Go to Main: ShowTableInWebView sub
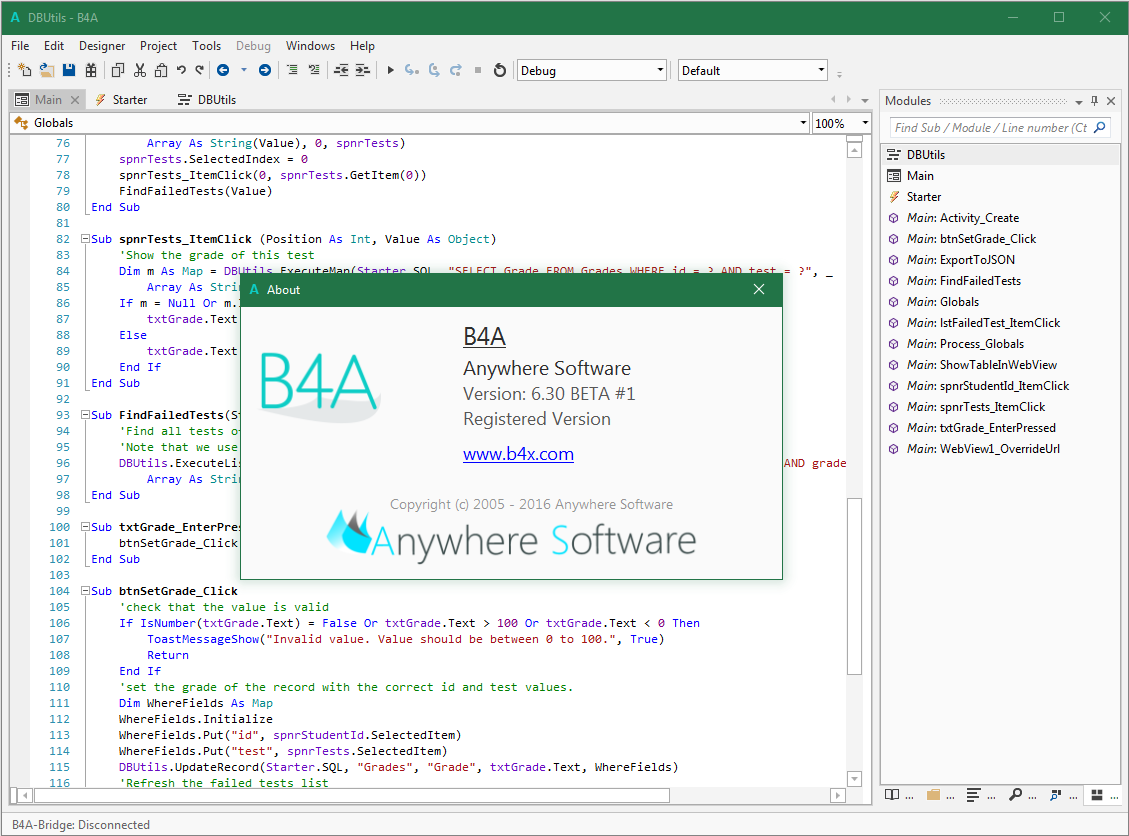Image resolution: width=1129 pixels, height=836 pixels. tap(1000, 364)
